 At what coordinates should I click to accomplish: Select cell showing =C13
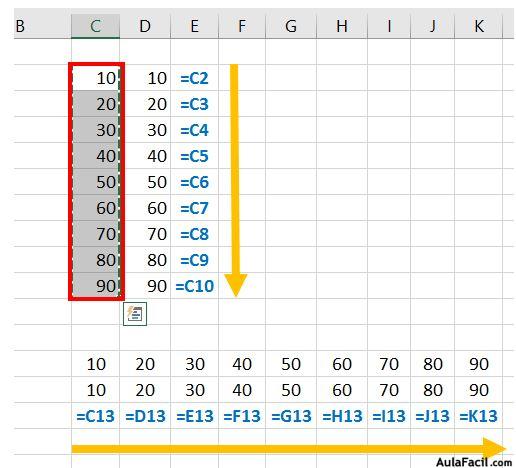coord(95,416)
